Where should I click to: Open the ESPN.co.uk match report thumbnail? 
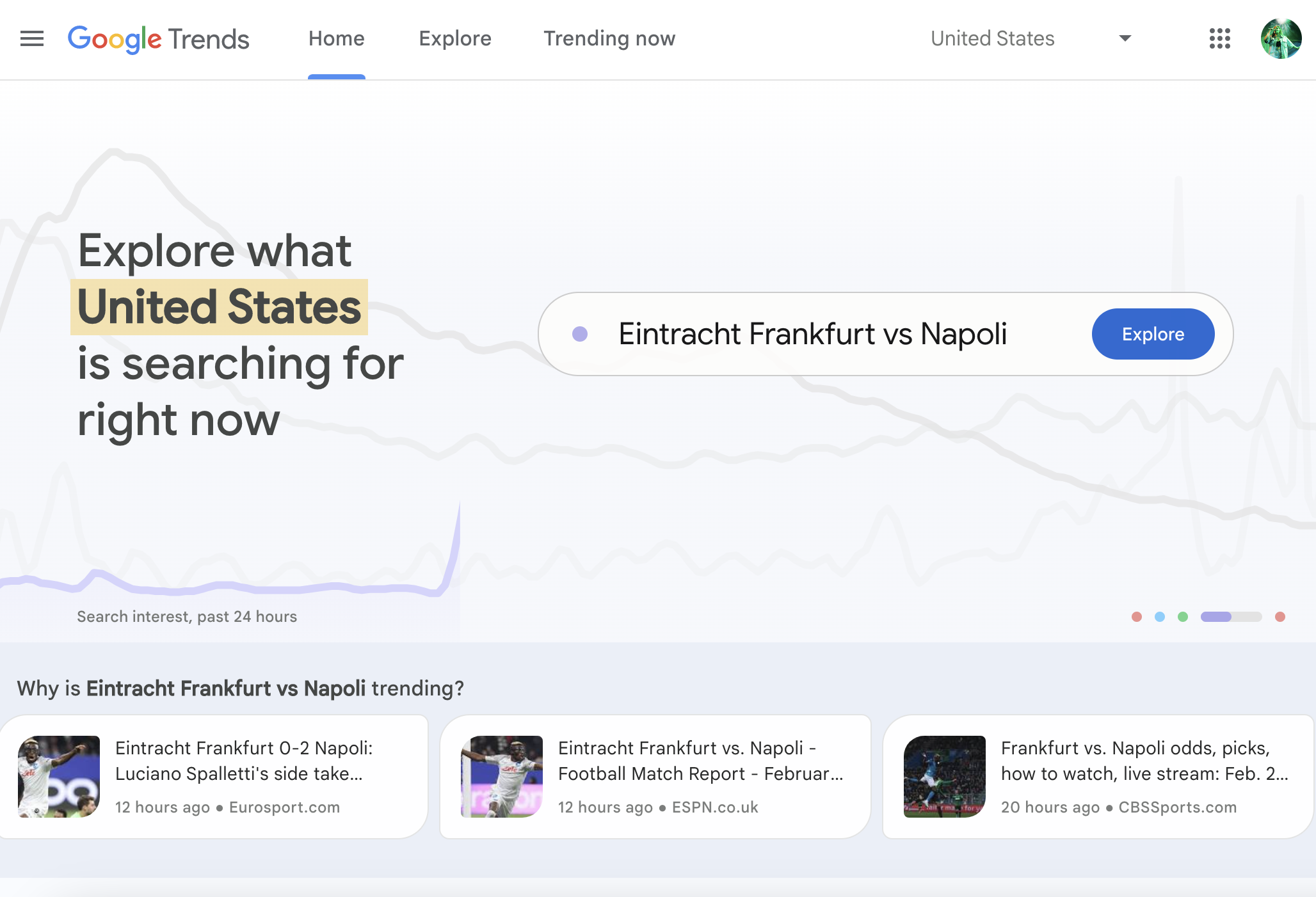502,777
